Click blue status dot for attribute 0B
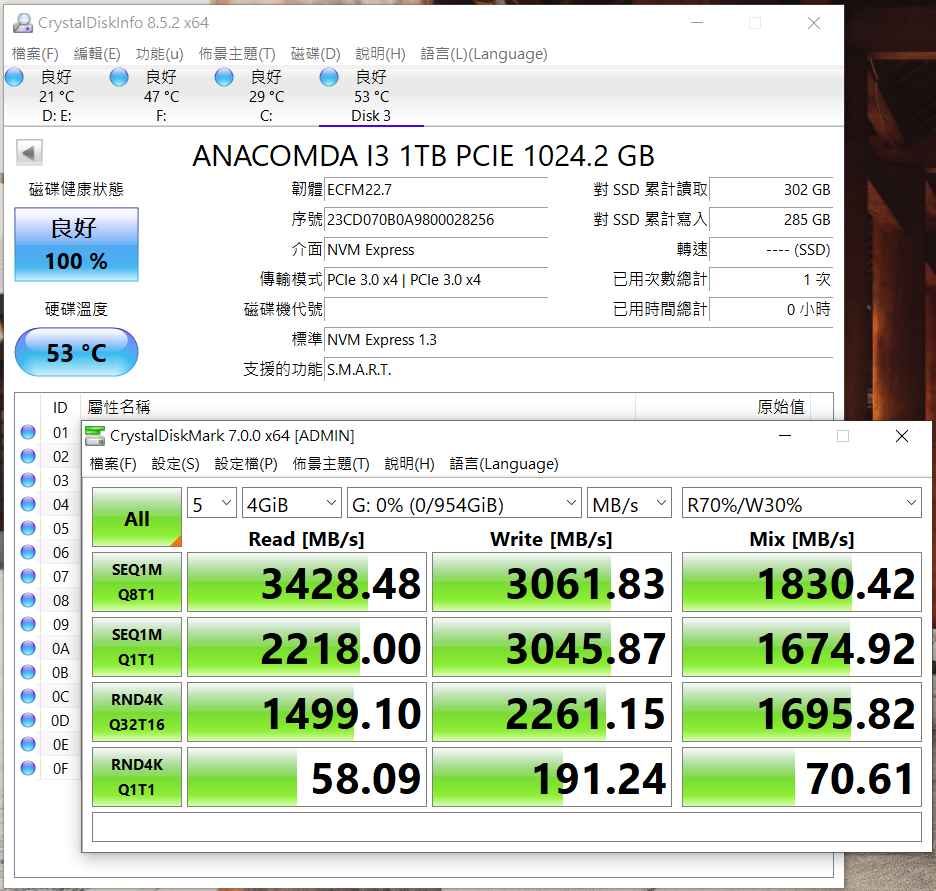This screenshot has height=891, width=936. [x=28, y=672]
